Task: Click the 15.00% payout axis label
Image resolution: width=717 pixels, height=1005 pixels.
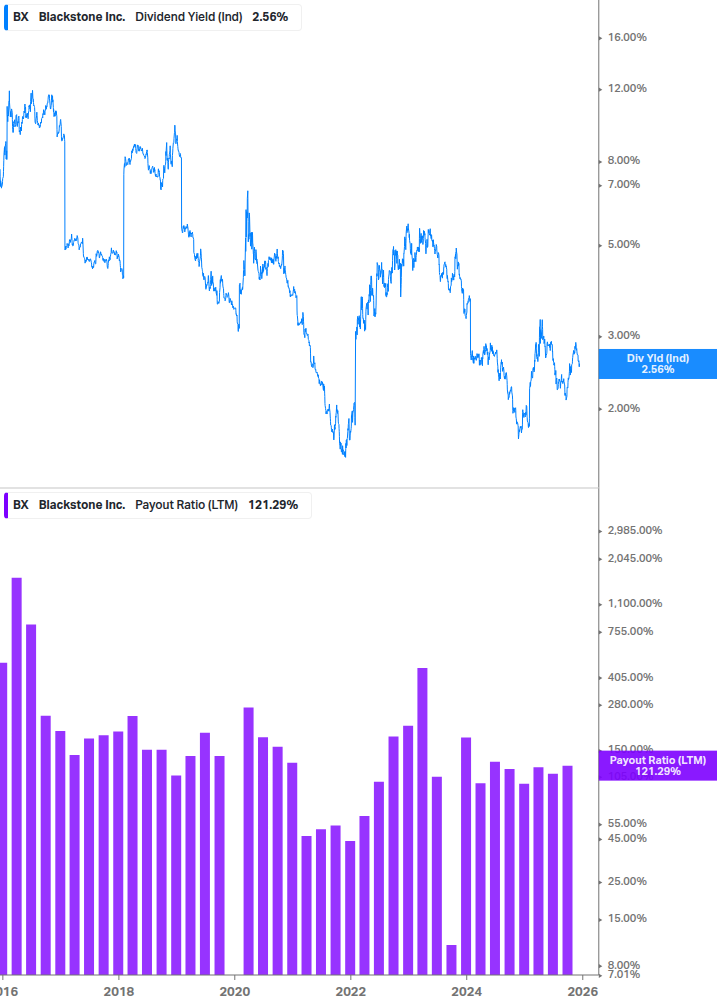Action: pyautogui.click(x=627, y=918)
